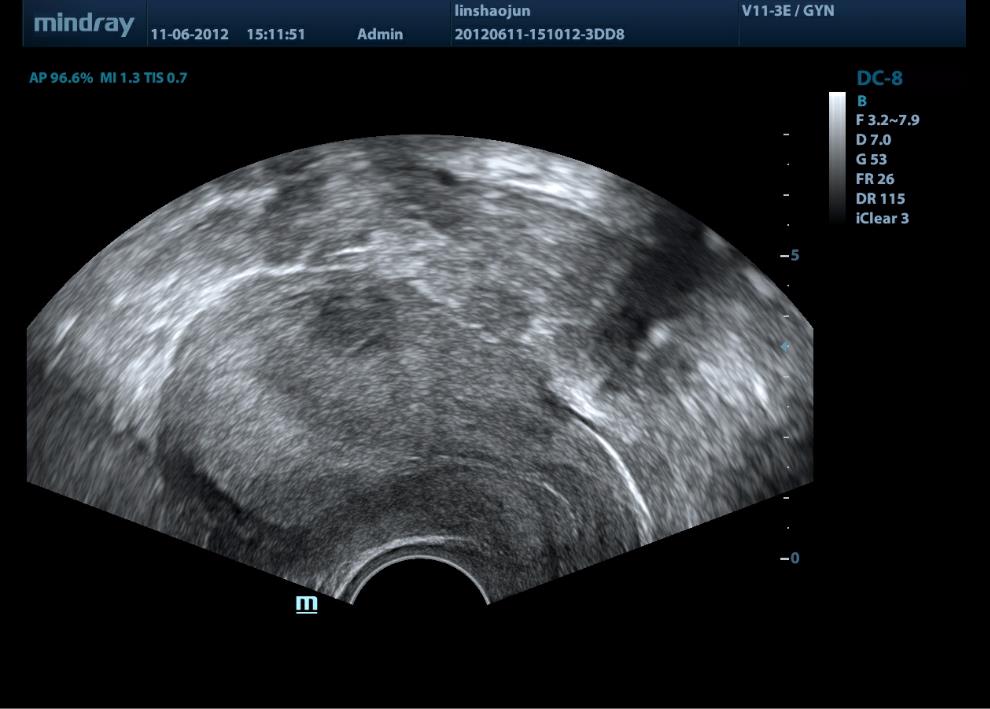Click the acoustic power AP 96.6% readout
Image resolution: width=990 pixels, height=709 pixels.
(x=62, y=78)
